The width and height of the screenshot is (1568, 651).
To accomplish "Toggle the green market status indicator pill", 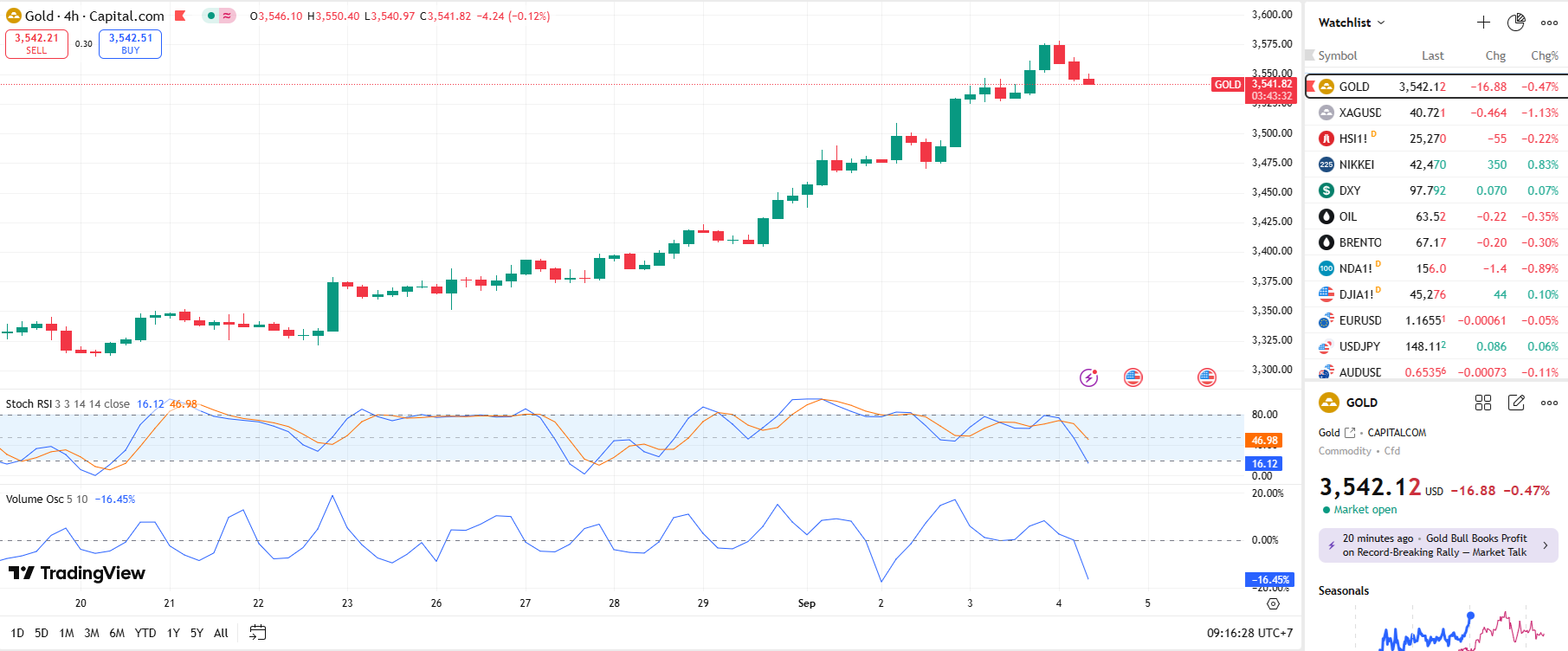I will tap(218, 16).
